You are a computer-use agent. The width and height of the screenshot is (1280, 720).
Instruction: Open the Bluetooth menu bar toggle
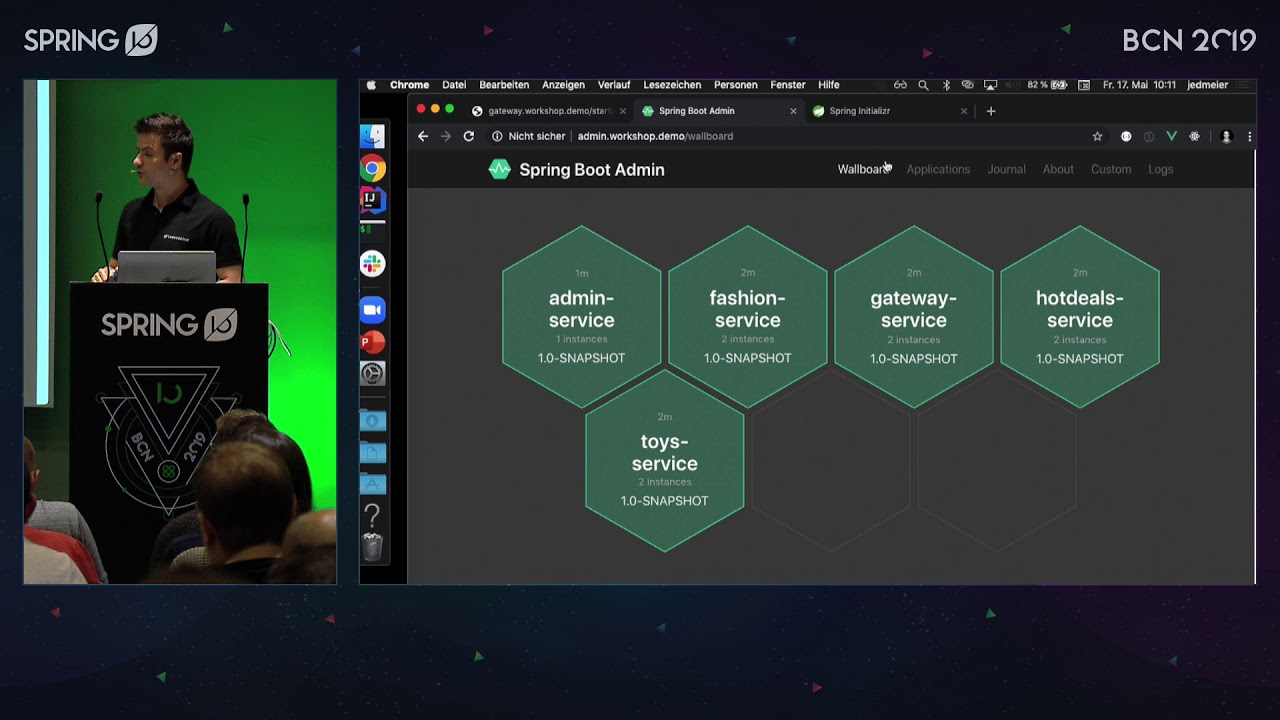click(x=946, y=85)
